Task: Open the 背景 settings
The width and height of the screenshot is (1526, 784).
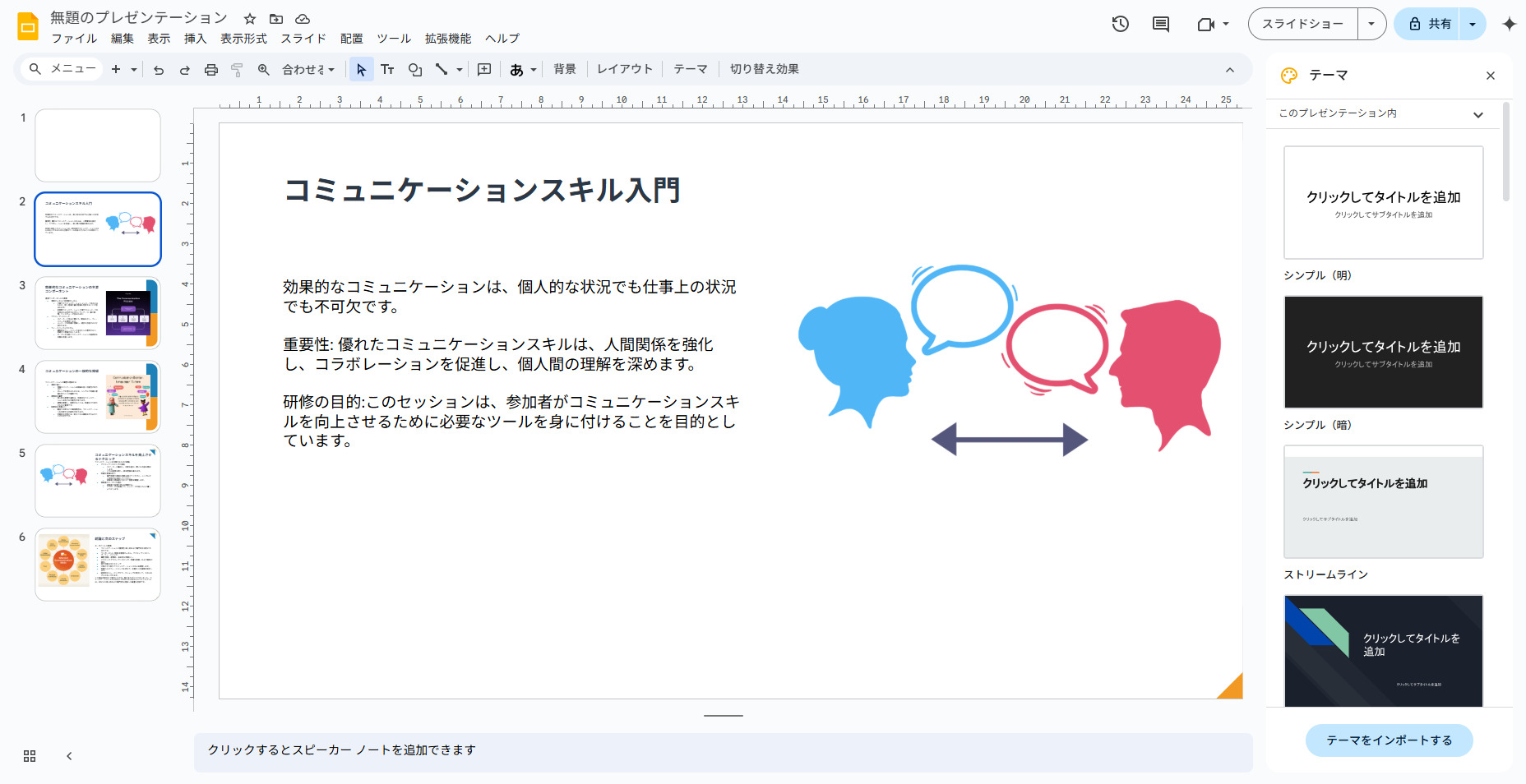Action: pyautogui.click(x=565, y=69)
